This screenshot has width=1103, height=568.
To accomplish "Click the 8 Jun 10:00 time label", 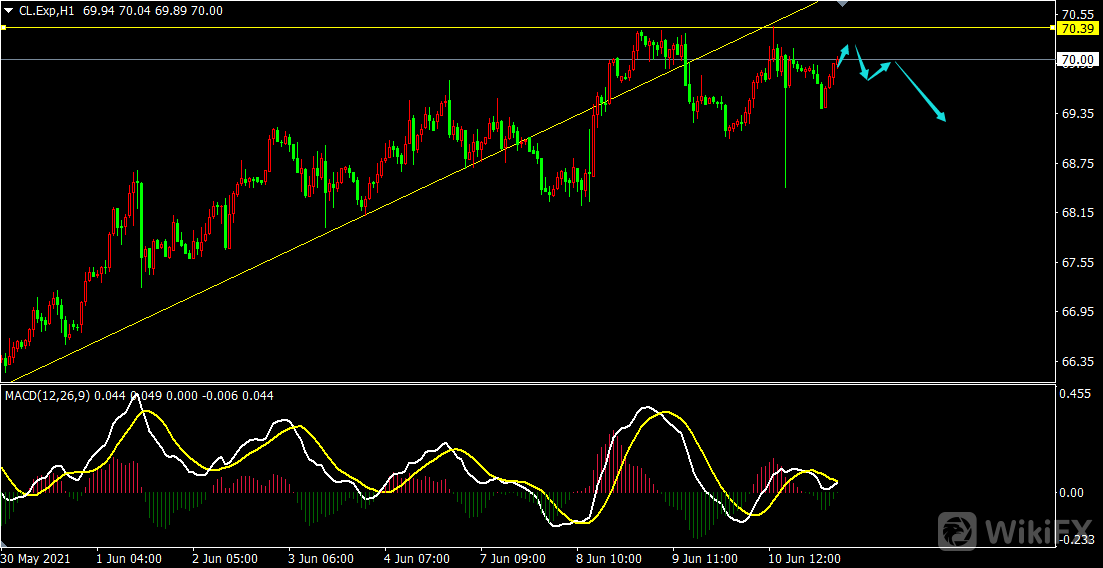I will tap(610, 559).
